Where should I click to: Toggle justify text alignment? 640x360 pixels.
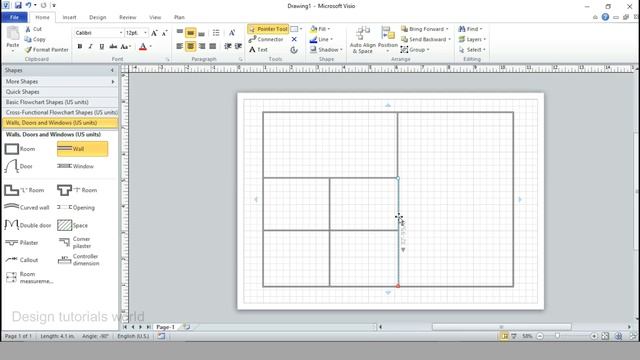click(213, 46)
